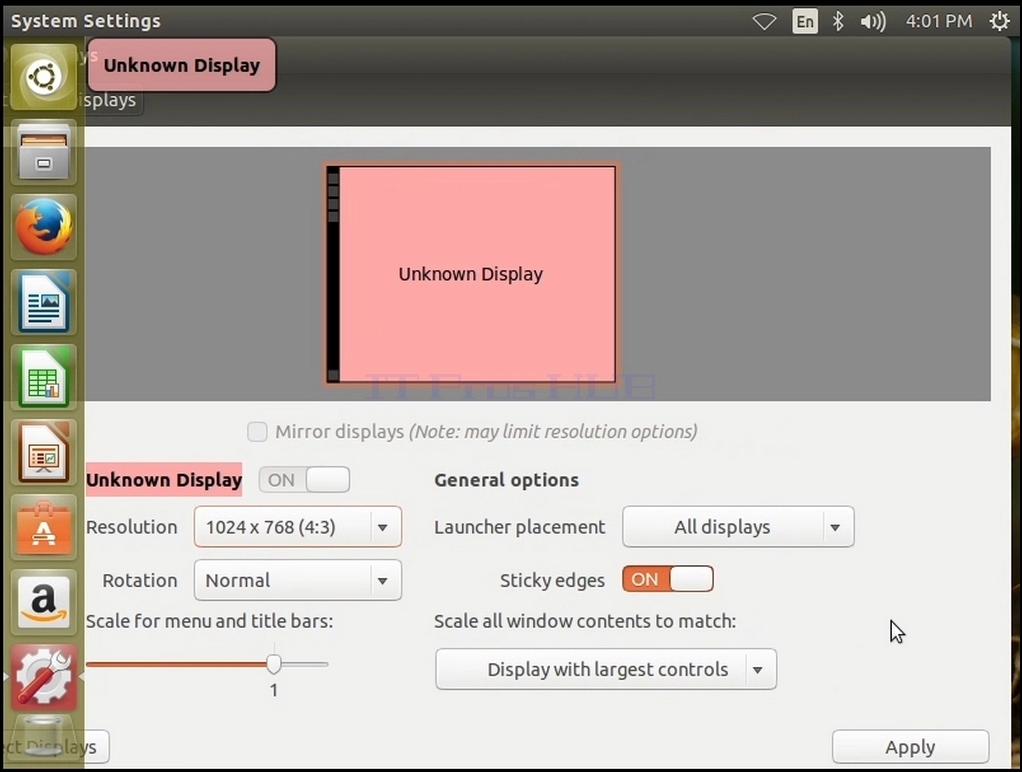Click the System Settings wrench launcher icon
Image resolution: width=1022 pixels, height=772 pixels.
pos(44,677)
